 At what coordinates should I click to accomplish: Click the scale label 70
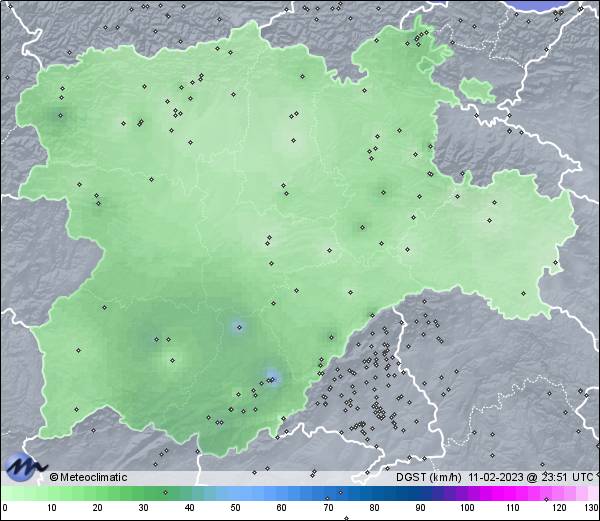pyautogui.click(x=328, y=508)
